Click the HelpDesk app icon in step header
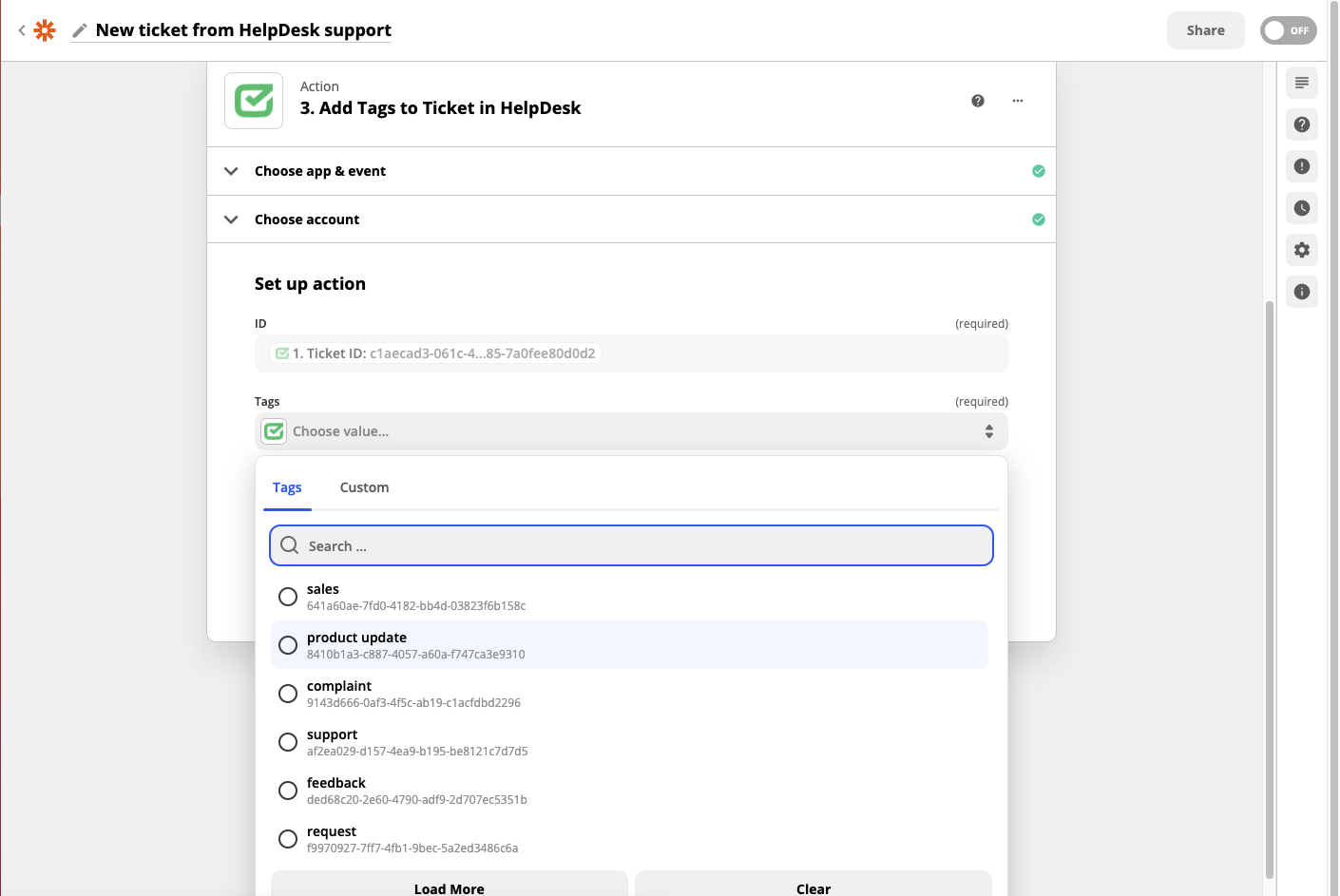This screenshot has height=896, width=1340. 254,101
